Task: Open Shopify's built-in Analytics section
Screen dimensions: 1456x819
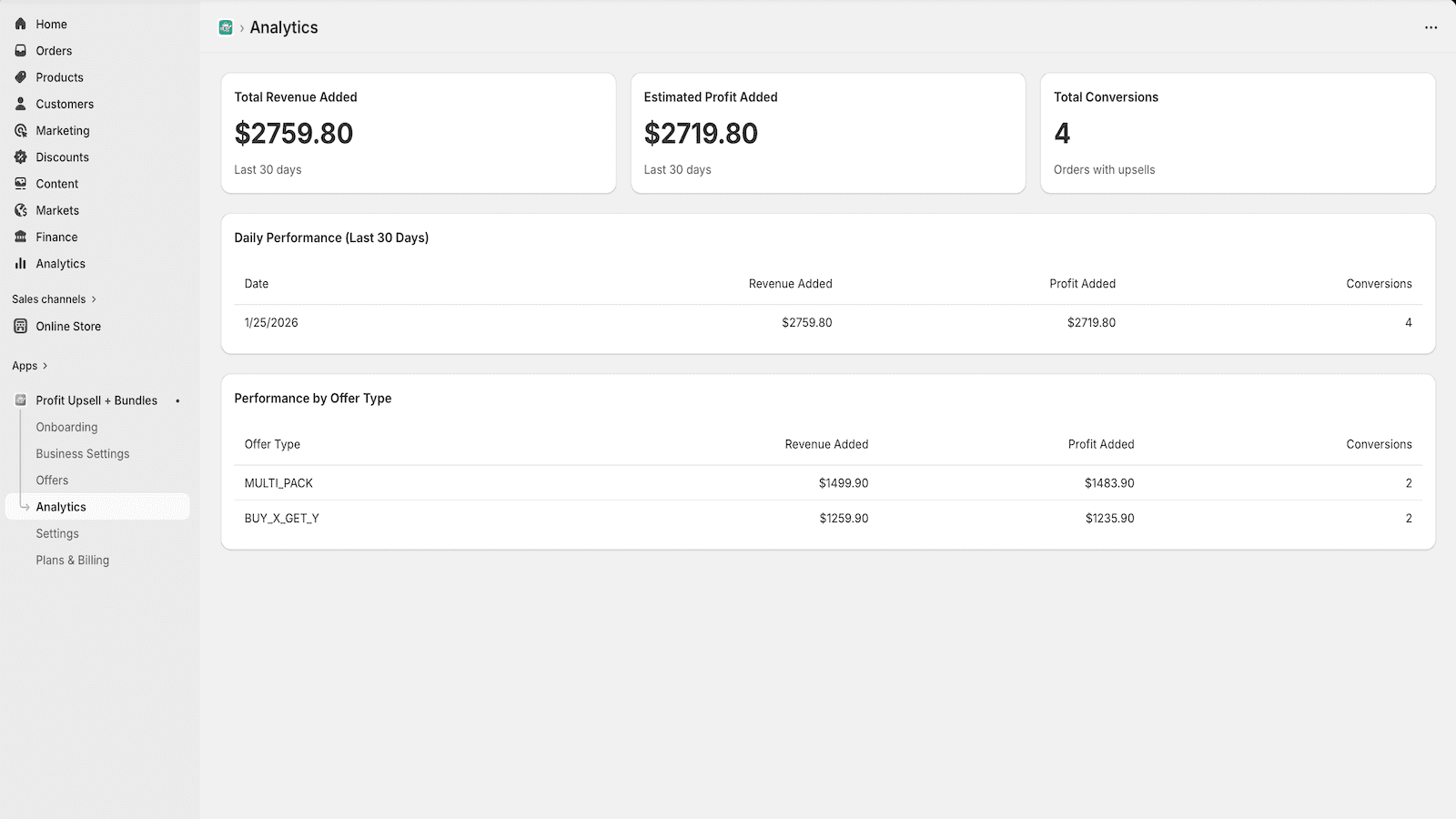Action: pos(61,263)
